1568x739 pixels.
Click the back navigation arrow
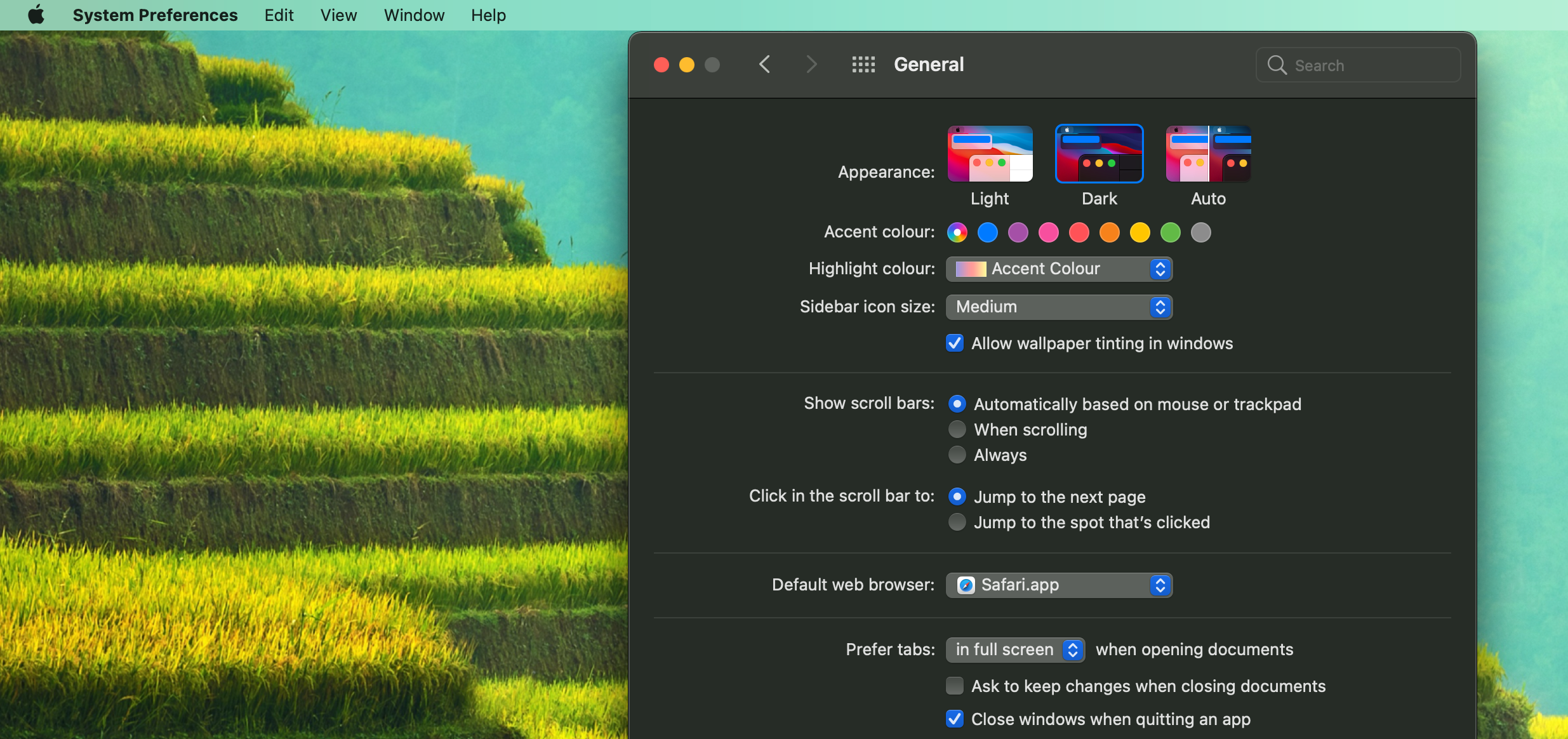click(765, 65)
